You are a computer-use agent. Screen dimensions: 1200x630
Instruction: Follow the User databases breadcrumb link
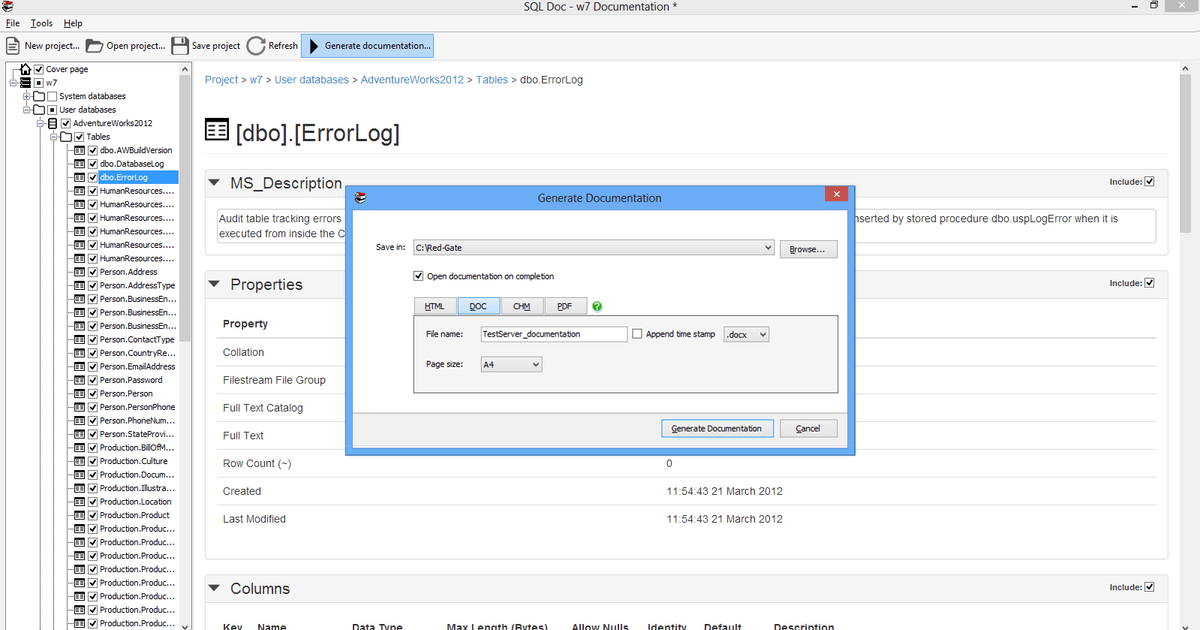[312, 79]
